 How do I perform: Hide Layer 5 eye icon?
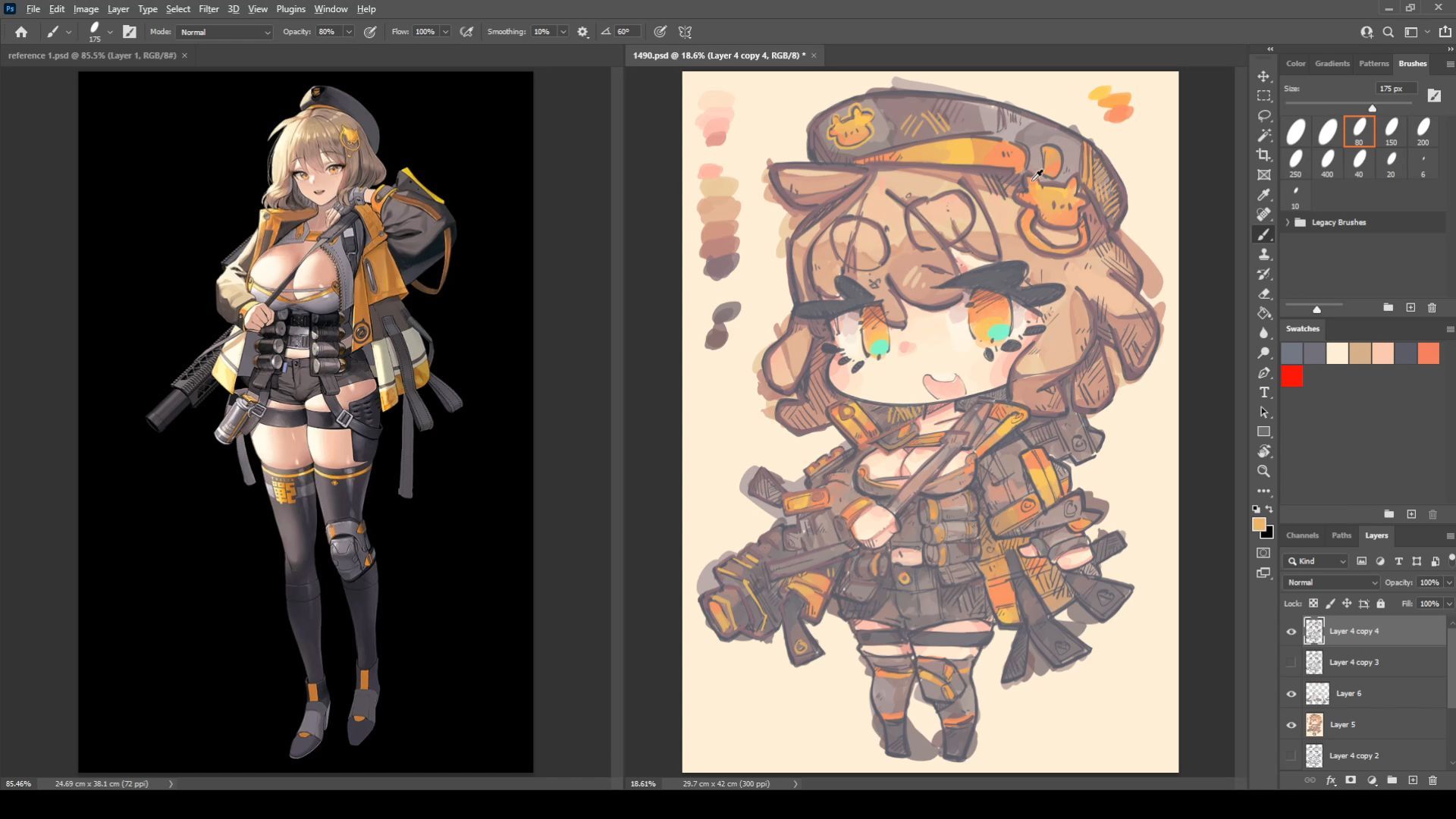pos(1291,724)
